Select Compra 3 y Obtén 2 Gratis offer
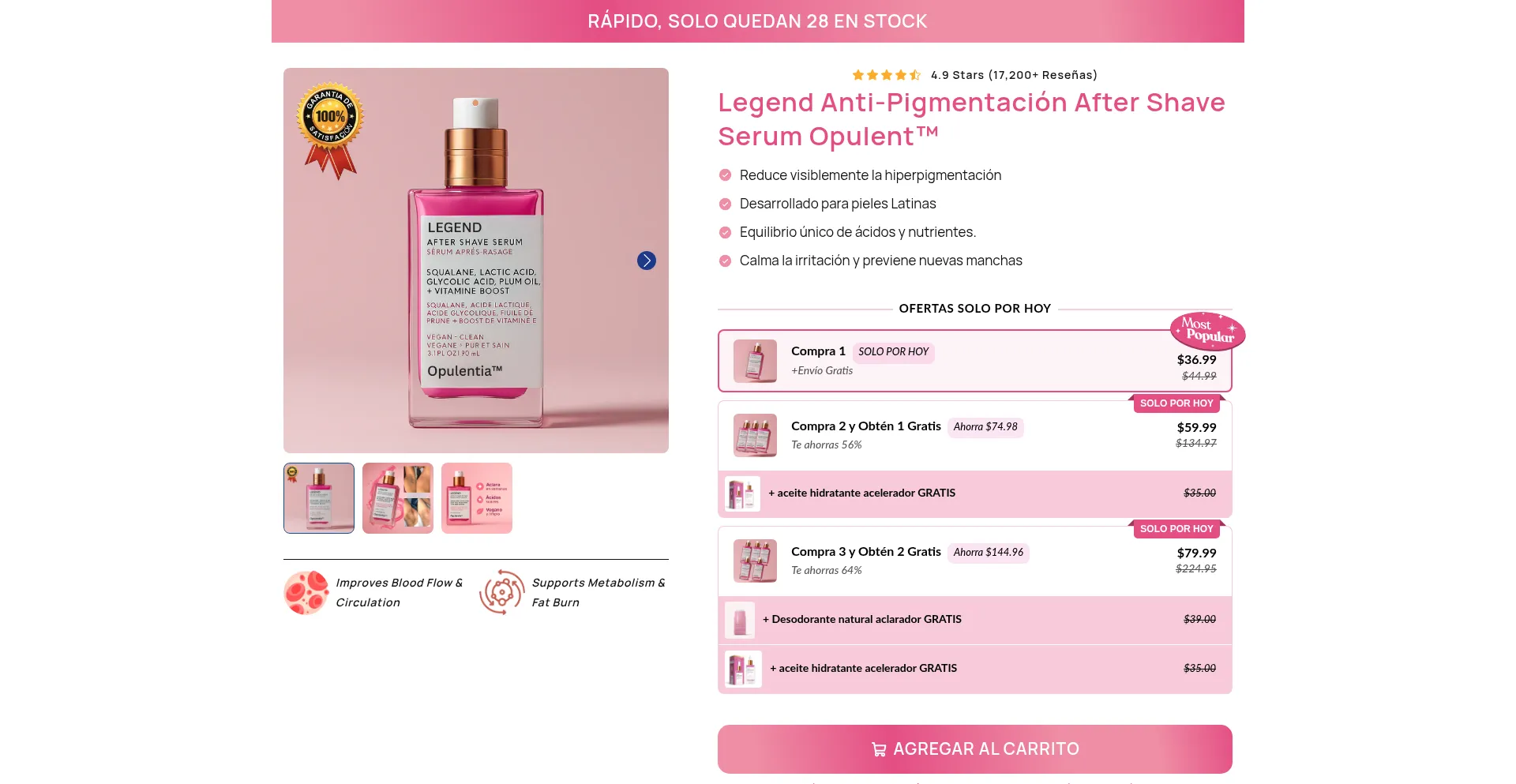 pos(974,561)
